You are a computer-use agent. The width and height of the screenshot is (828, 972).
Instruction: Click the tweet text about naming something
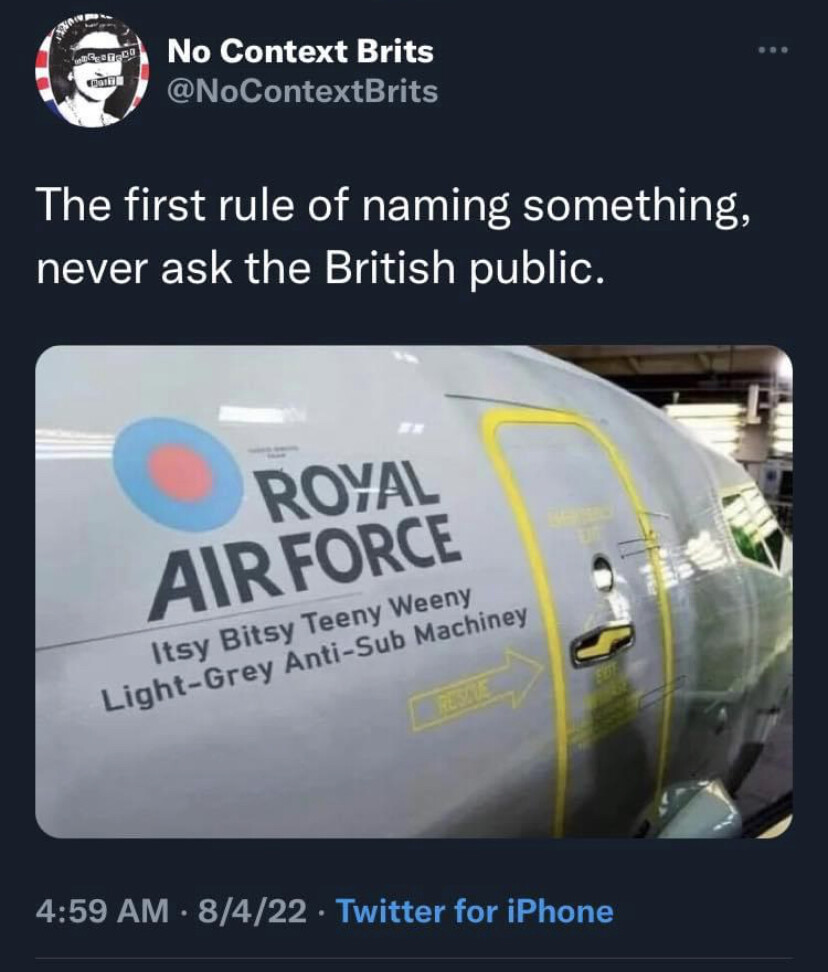[393, 236]
